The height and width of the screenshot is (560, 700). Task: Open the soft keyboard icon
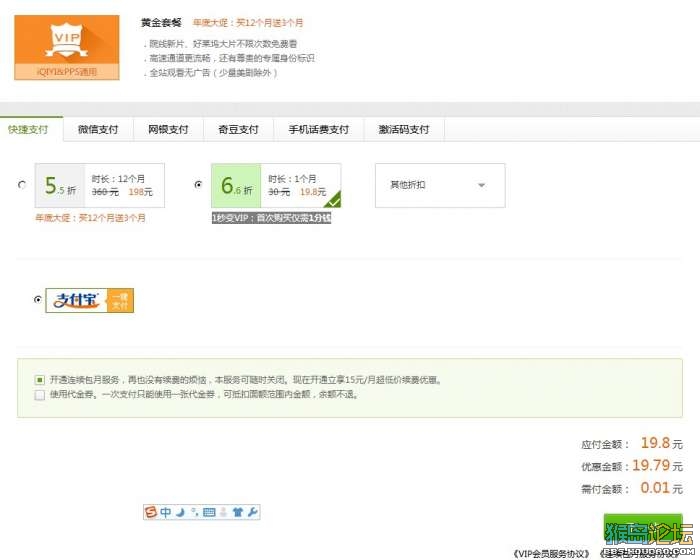[x=209, y=512]
